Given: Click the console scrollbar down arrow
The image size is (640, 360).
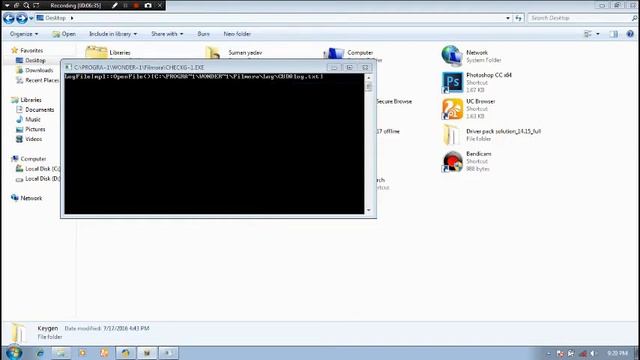Looking at the screenshot, I should pos(369,210).
